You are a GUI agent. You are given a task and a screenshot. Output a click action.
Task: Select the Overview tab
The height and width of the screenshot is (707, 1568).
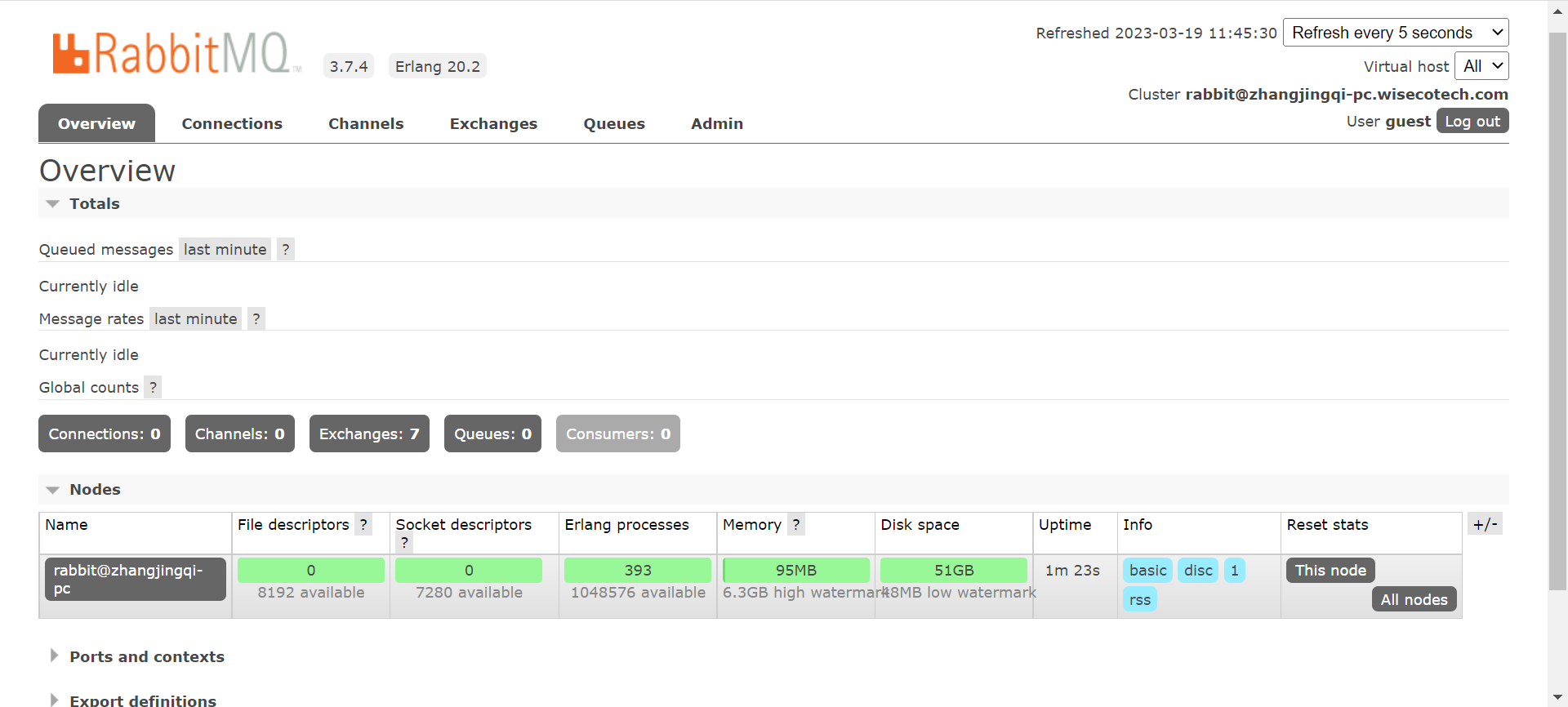pyautogui.click(x=96, y=123)
